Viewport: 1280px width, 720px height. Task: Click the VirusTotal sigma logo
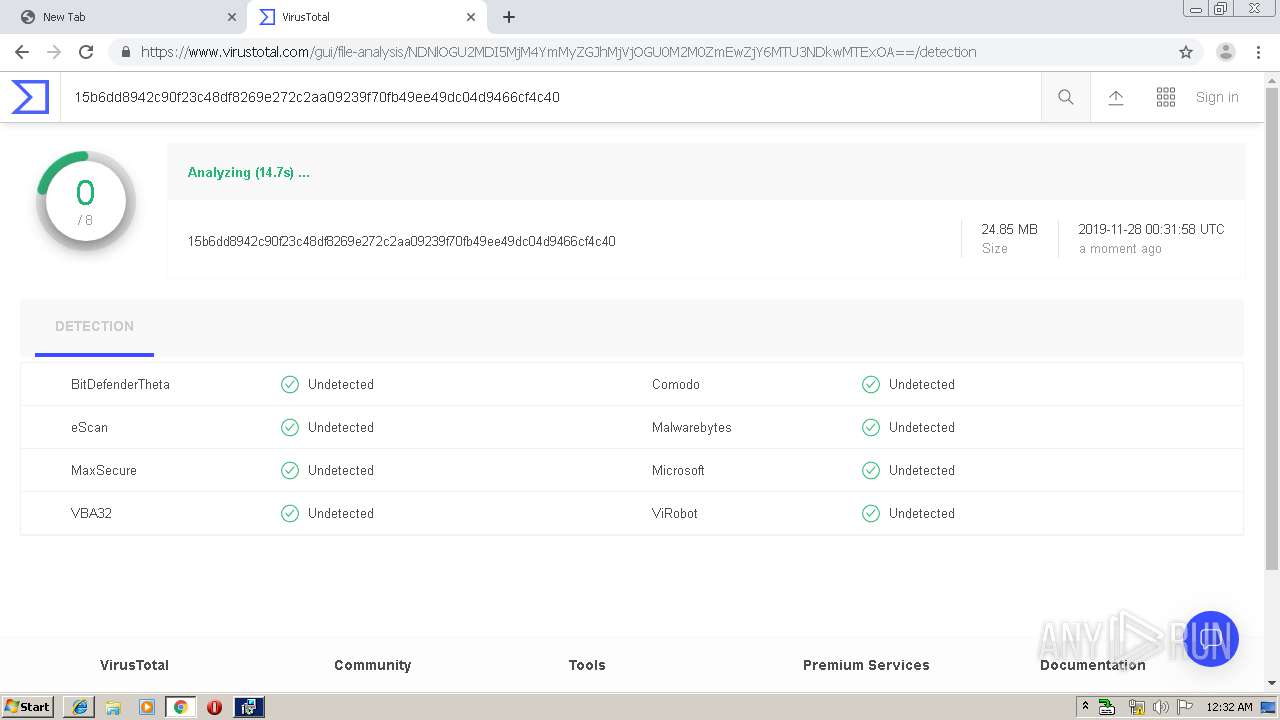30,97
